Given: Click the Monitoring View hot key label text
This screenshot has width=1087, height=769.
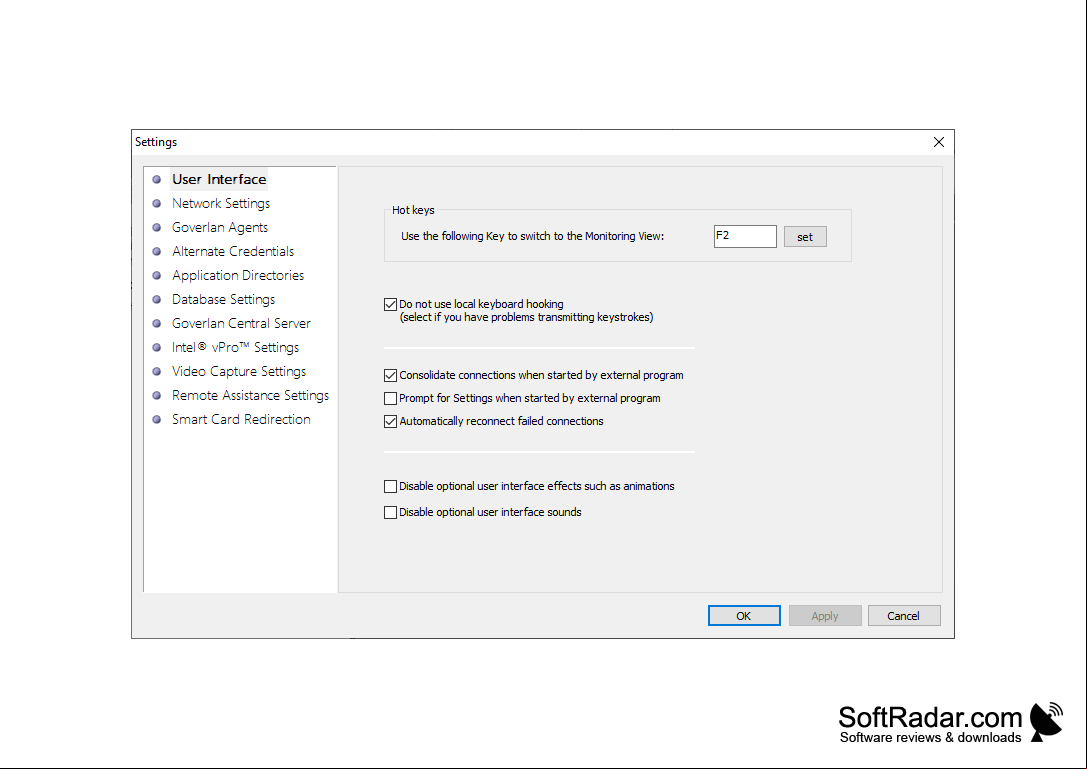Looking at the screenshot, I should point(532,236).
